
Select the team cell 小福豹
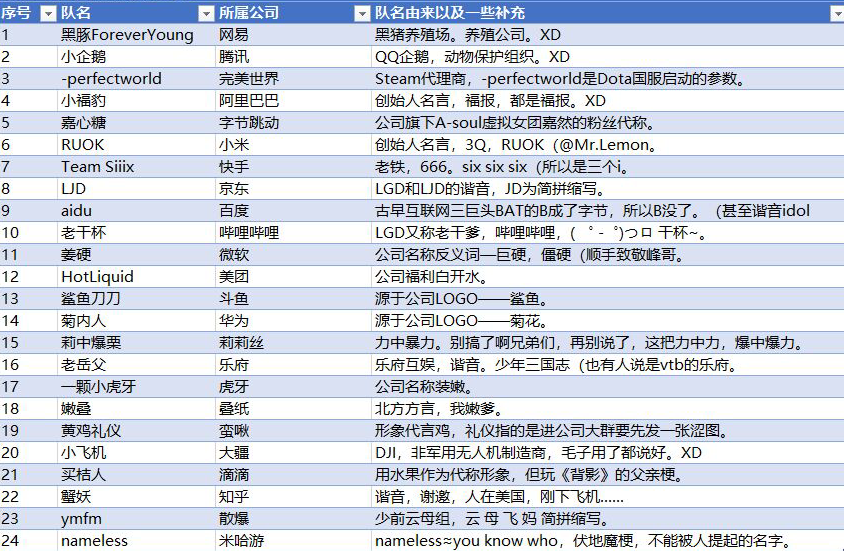tap(136, 101)
